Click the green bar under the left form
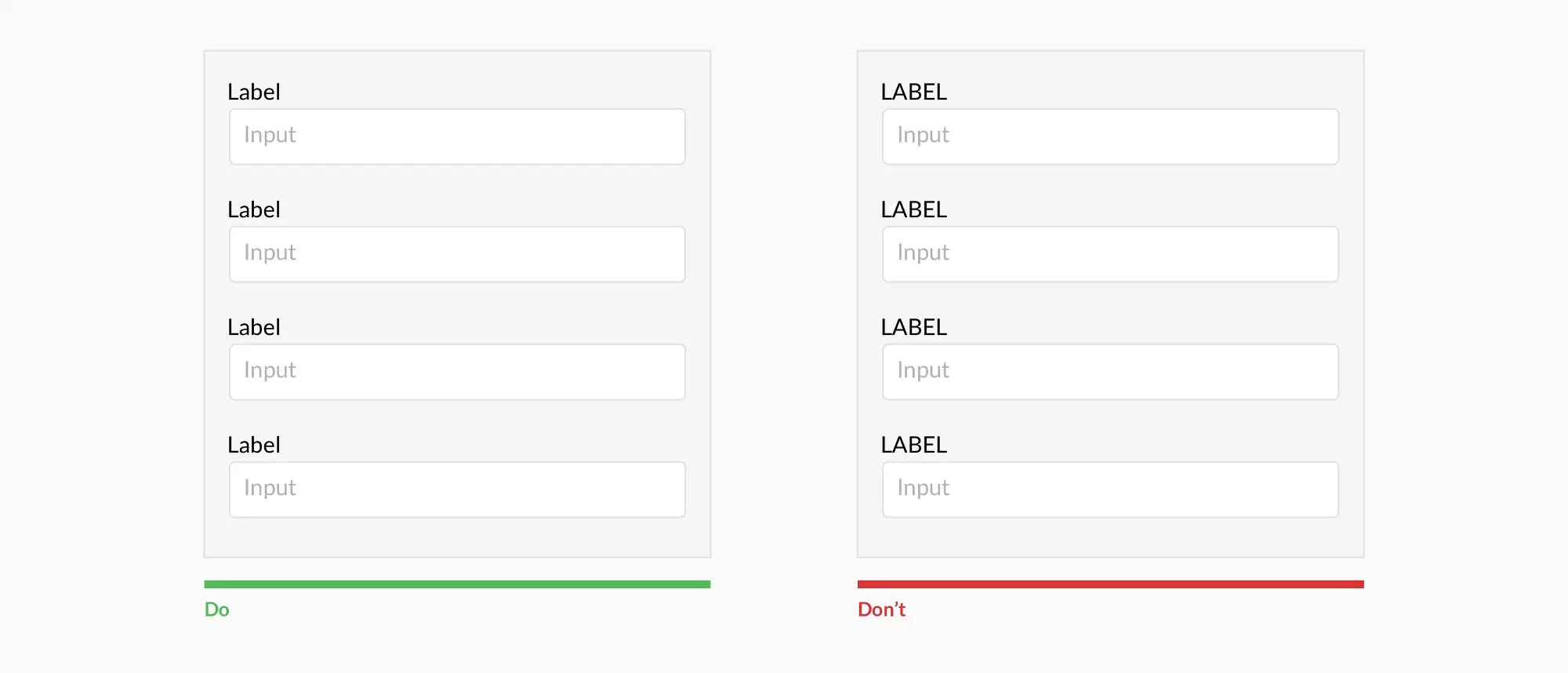The width and height of the screenshot is (1568, 673). tap(457, 584)
